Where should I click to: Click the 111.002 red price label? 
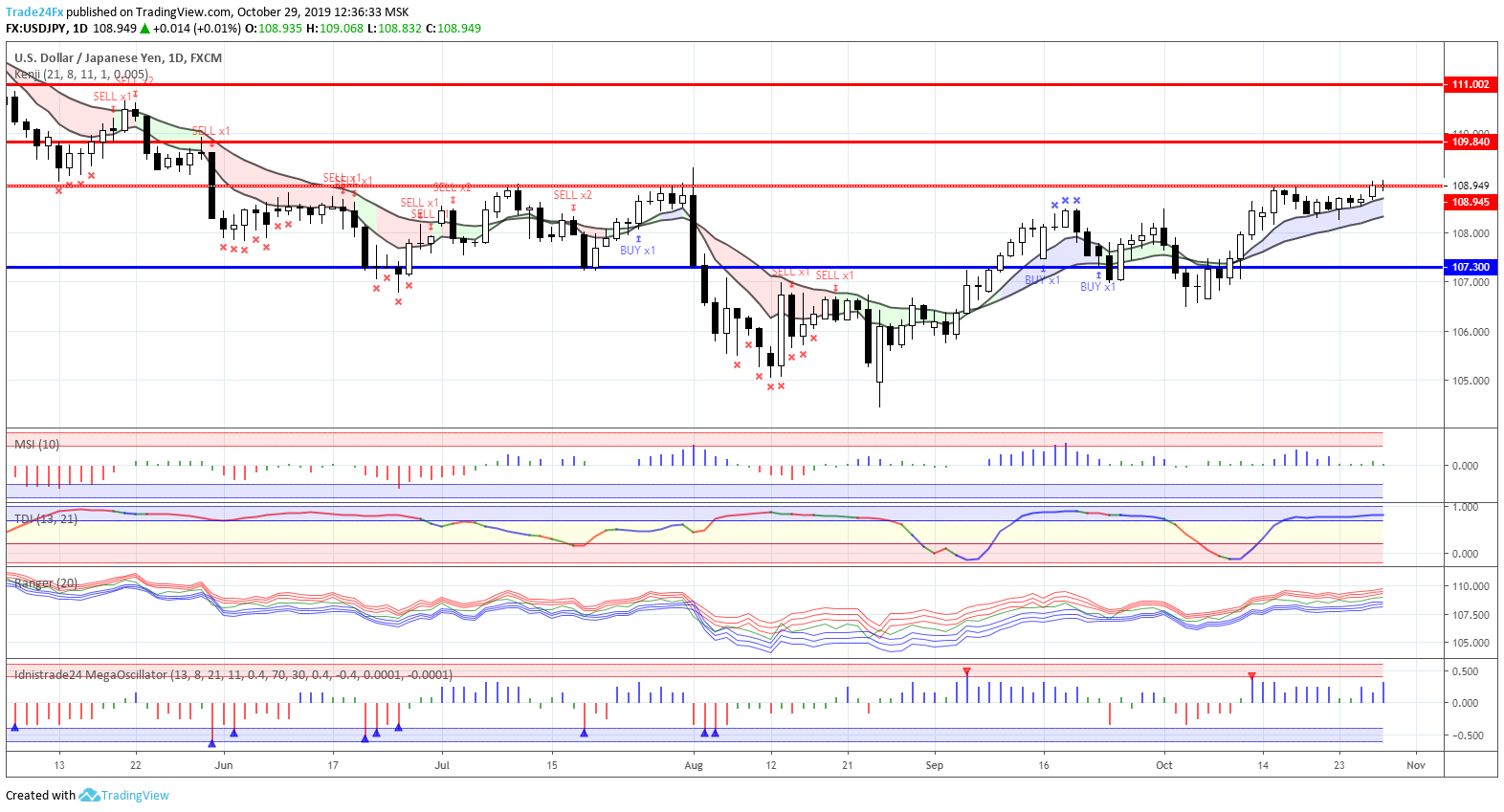pyautogui.click(x=1471, y=84)
